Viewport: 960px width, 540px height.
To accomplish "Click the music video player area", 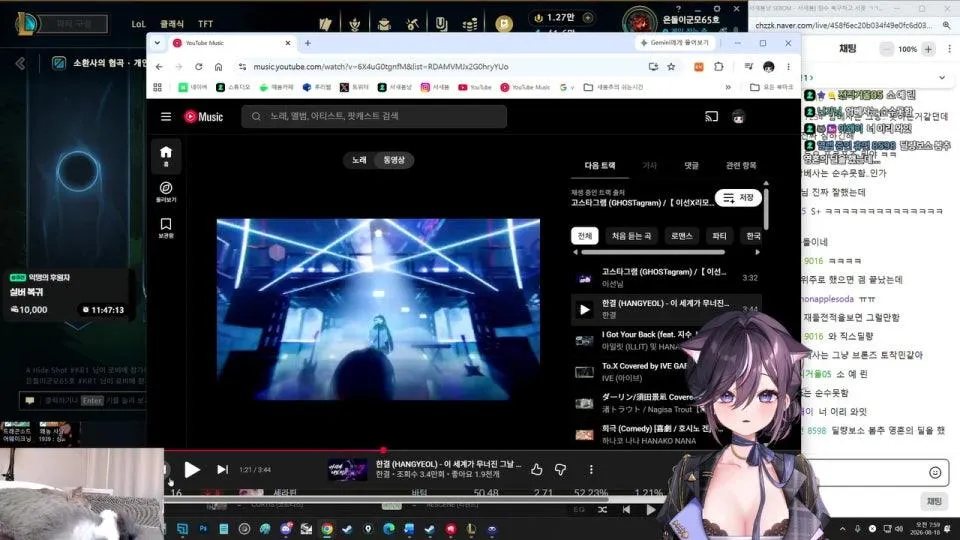I will point(378,309).
